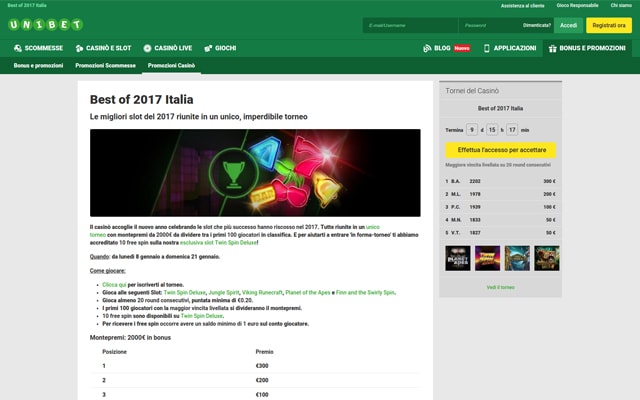Open the Applicazioni page
Viewport: 640px width, 400px height.
[510, 48]
